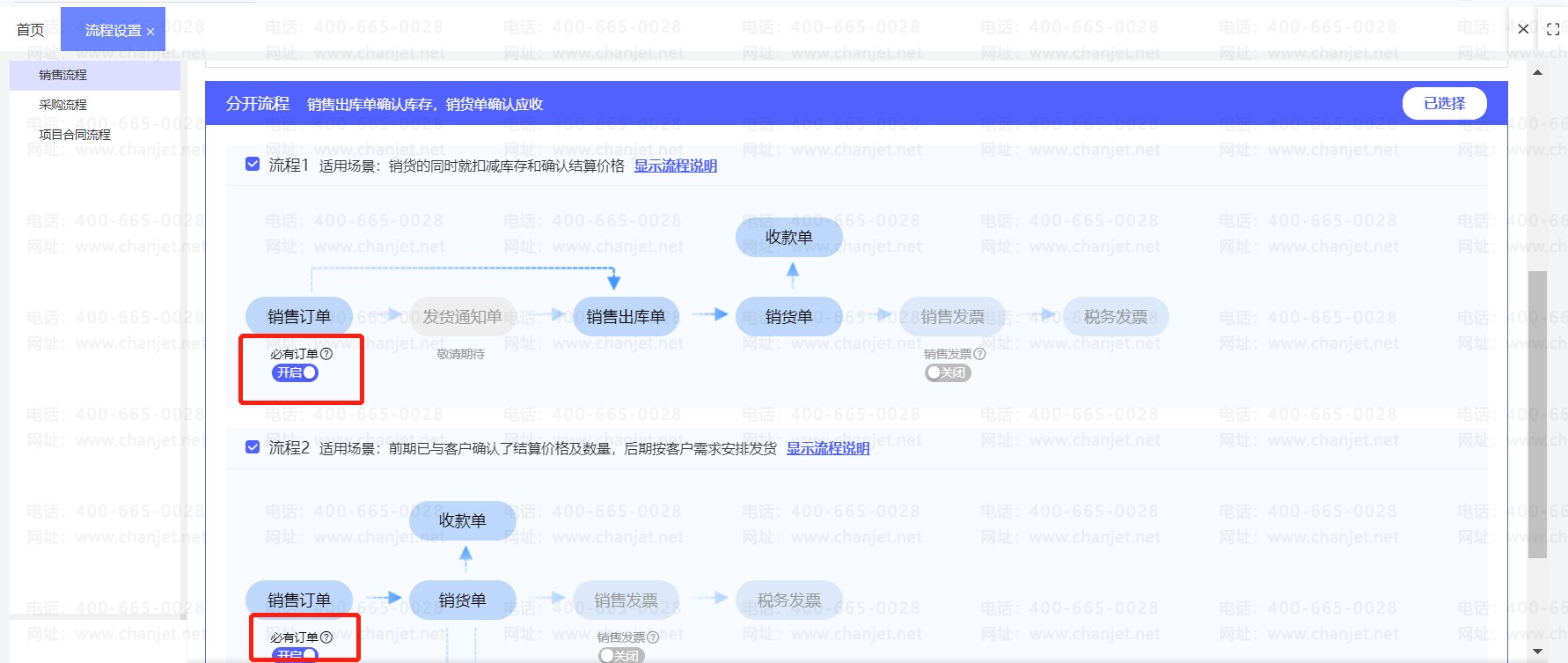Turn on 销售发票 toggle in 流程1
This screenshot has width=1568, height=663.
(947, 372)
